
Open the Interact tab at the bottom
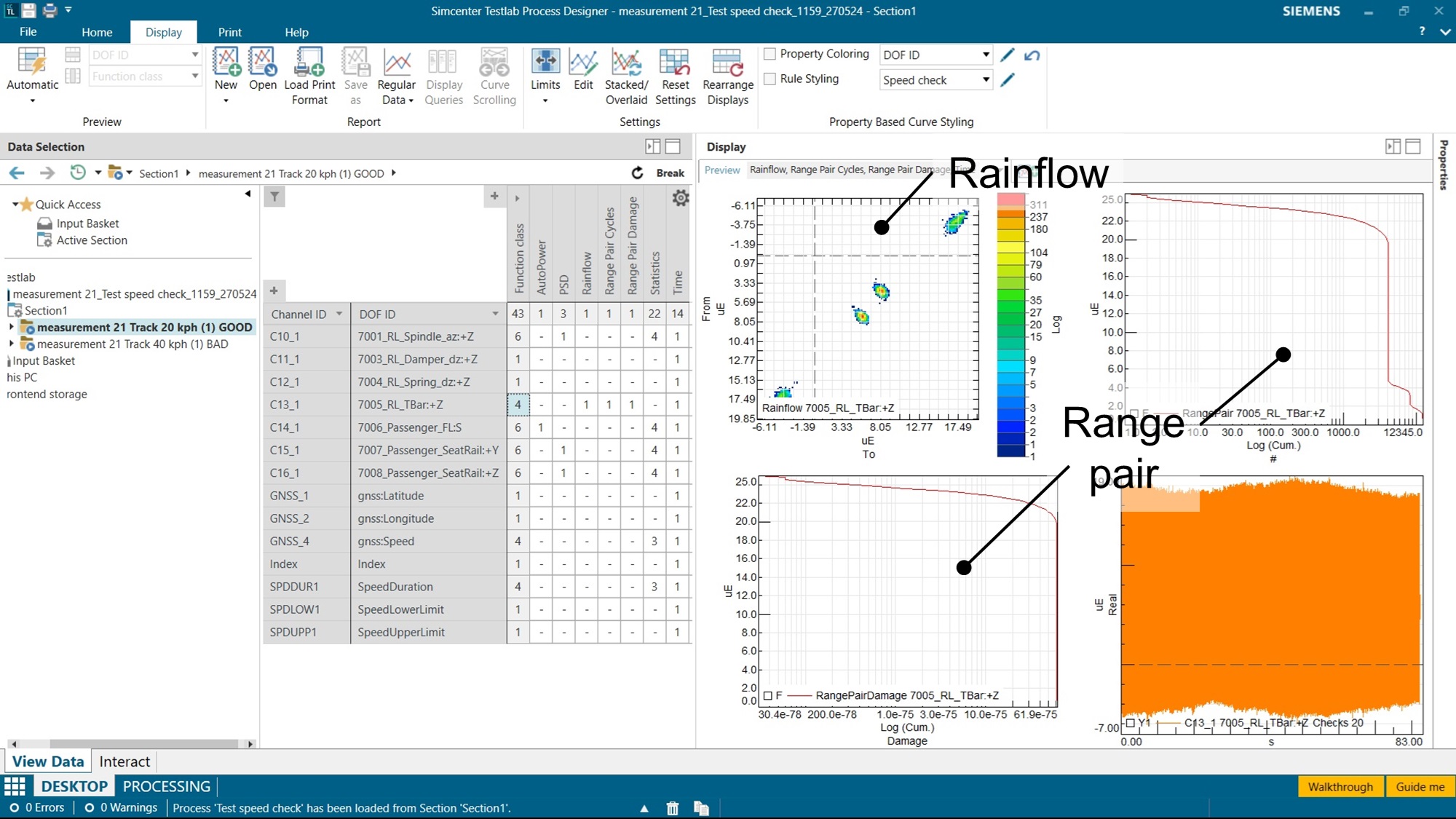(x=124, y=761)
